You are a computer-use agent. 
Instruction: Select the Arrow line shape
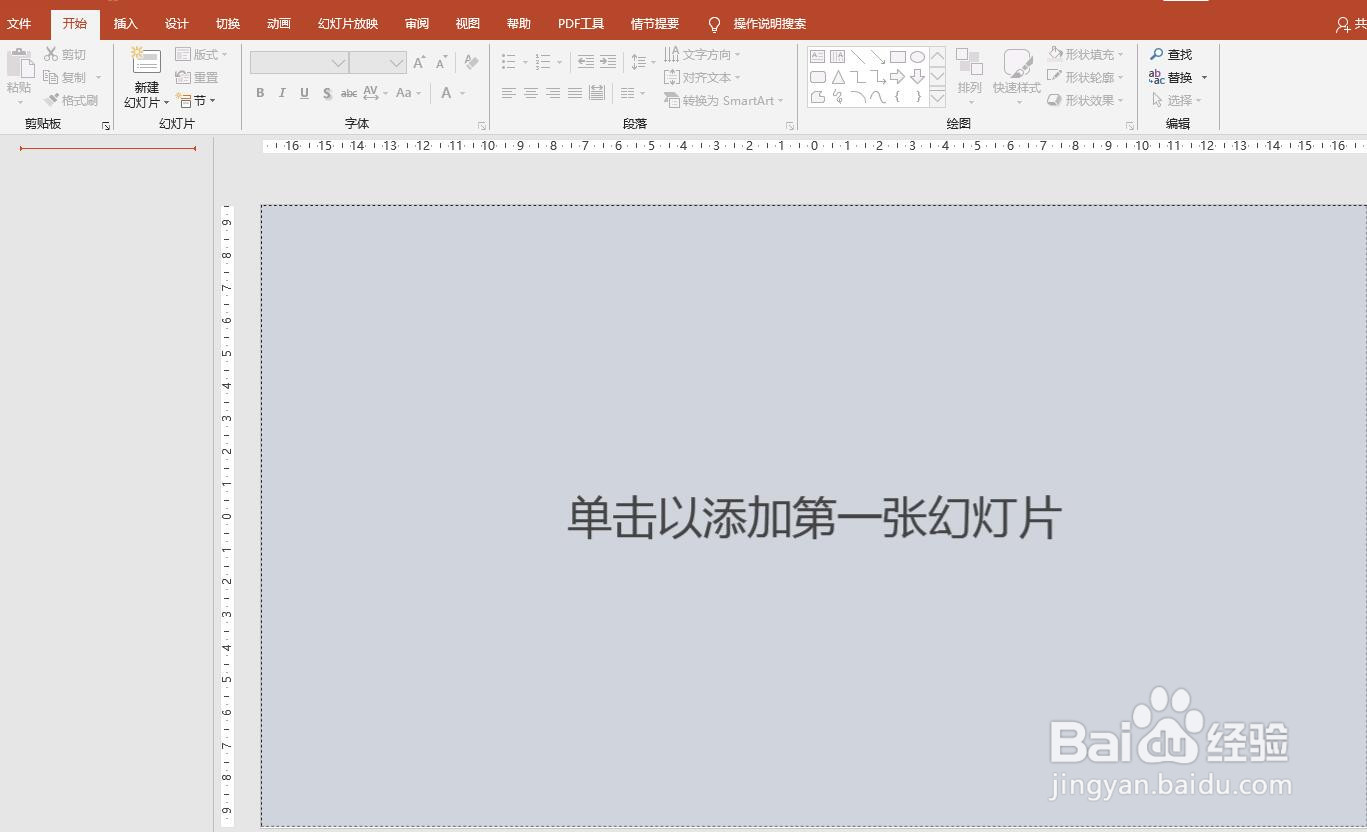pos(878,57)
